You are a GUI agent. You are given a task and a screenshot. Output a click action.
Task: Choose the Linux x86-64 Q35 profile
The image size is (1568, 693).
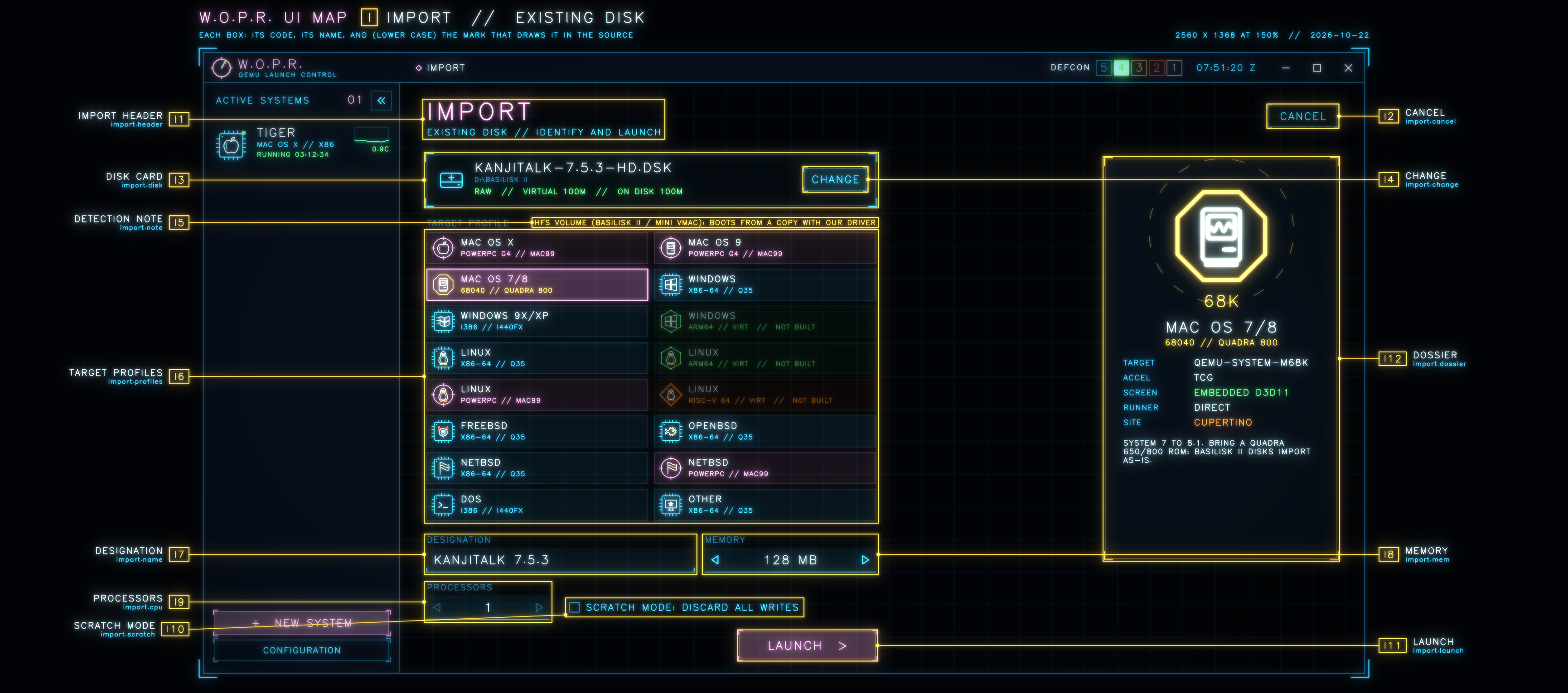pos(537,358)
